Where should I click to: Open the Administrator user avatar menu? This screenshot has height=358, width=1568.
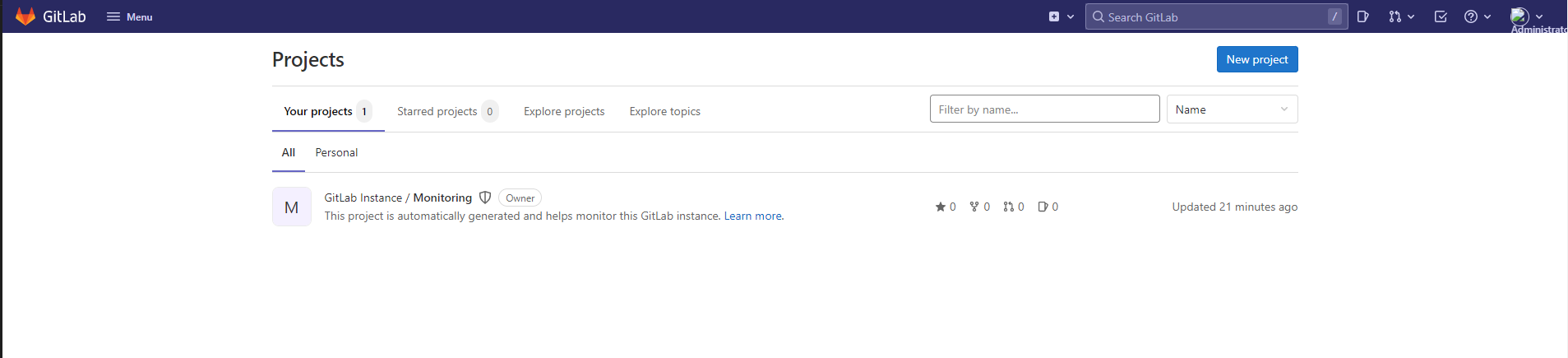pyautogui.click(x=1525, y=16)
